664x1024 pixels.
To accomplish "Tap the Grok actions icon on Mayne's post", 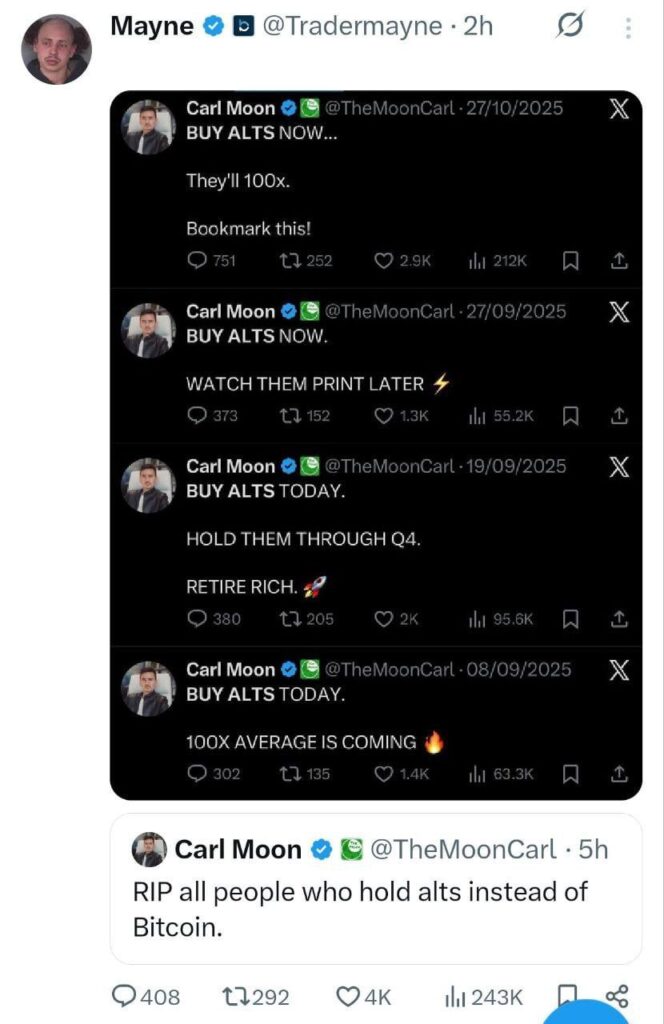I will (570, 26).
